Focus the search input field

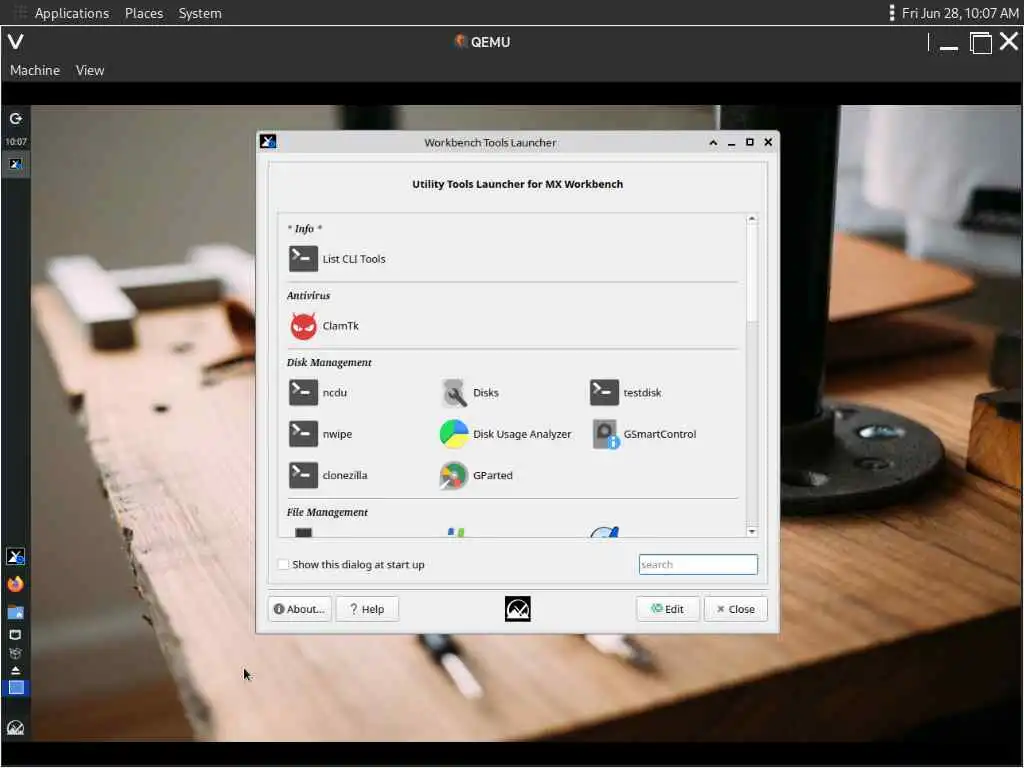click(698, 564)
